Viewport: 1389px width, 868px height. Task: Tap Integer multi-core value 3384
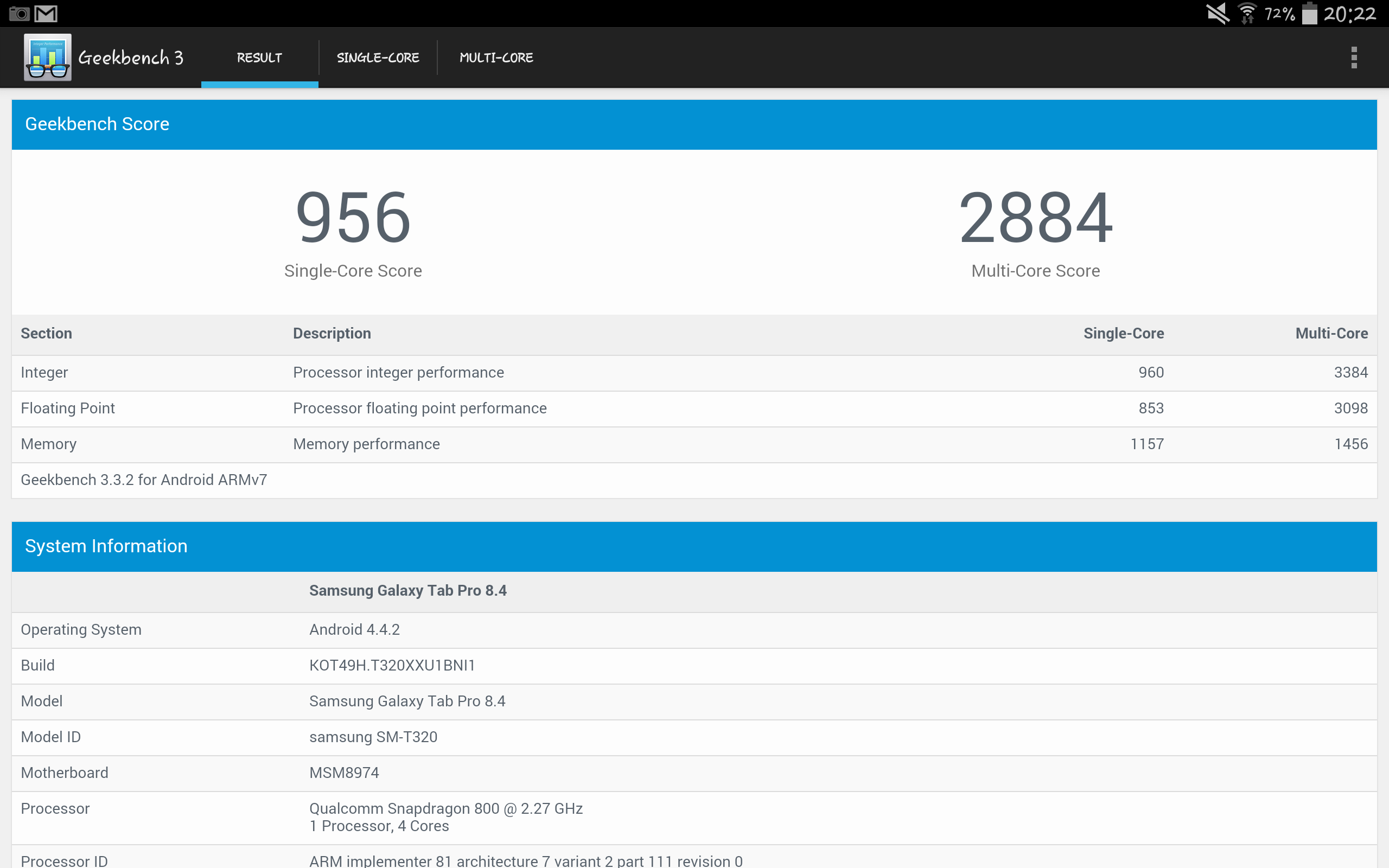point(1350,373)
